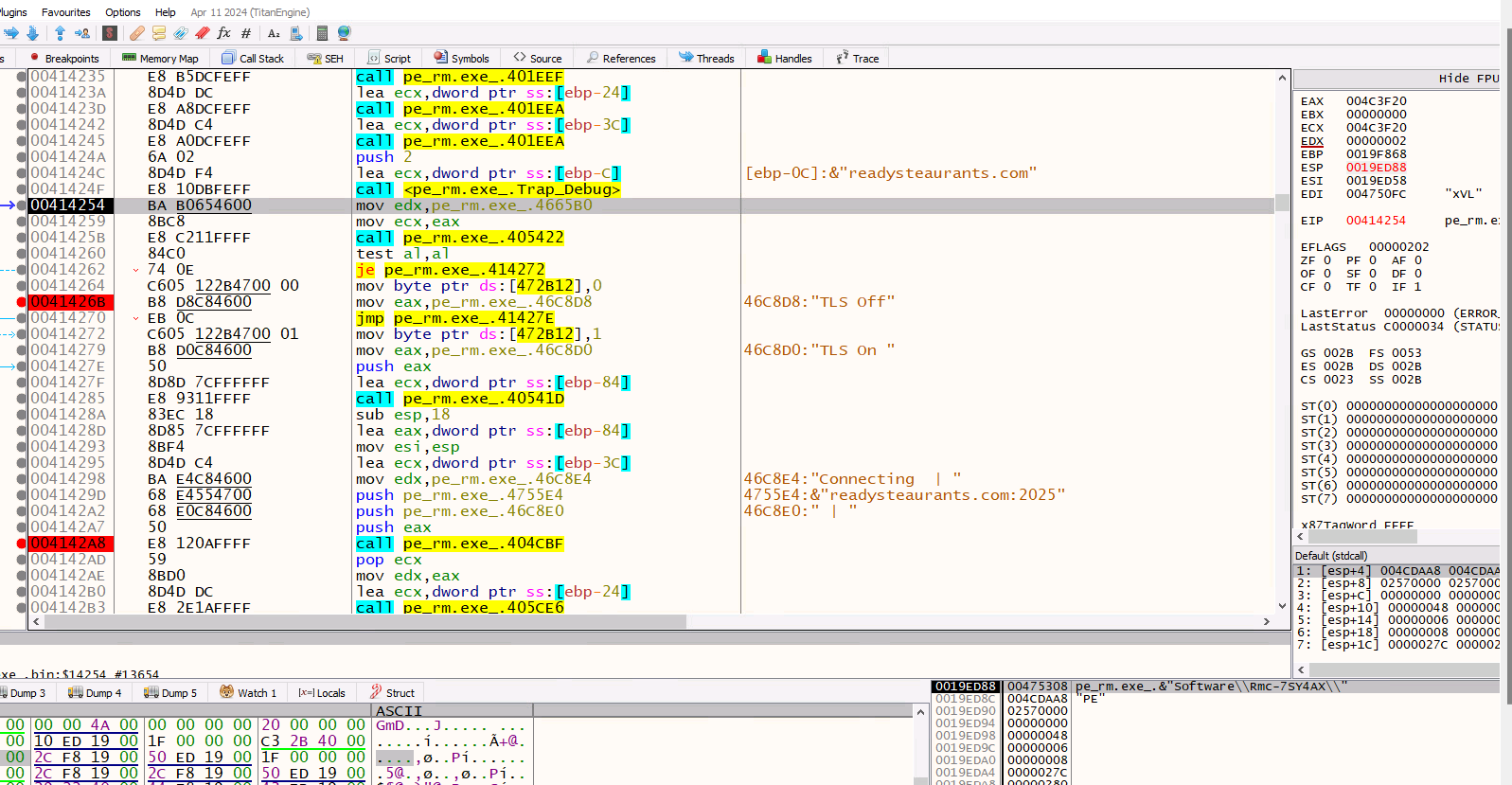Screen dimensions: 1512x785
Task: Select the EAX register value 004C3F20
Action: [1377, 101]
